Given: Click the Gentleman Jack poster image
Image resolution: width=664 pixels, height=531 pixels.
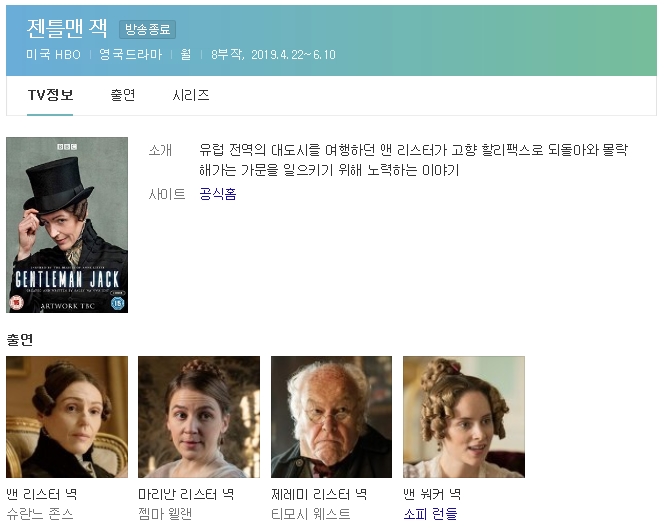Looking at the screenshot, I should (67, 225).
